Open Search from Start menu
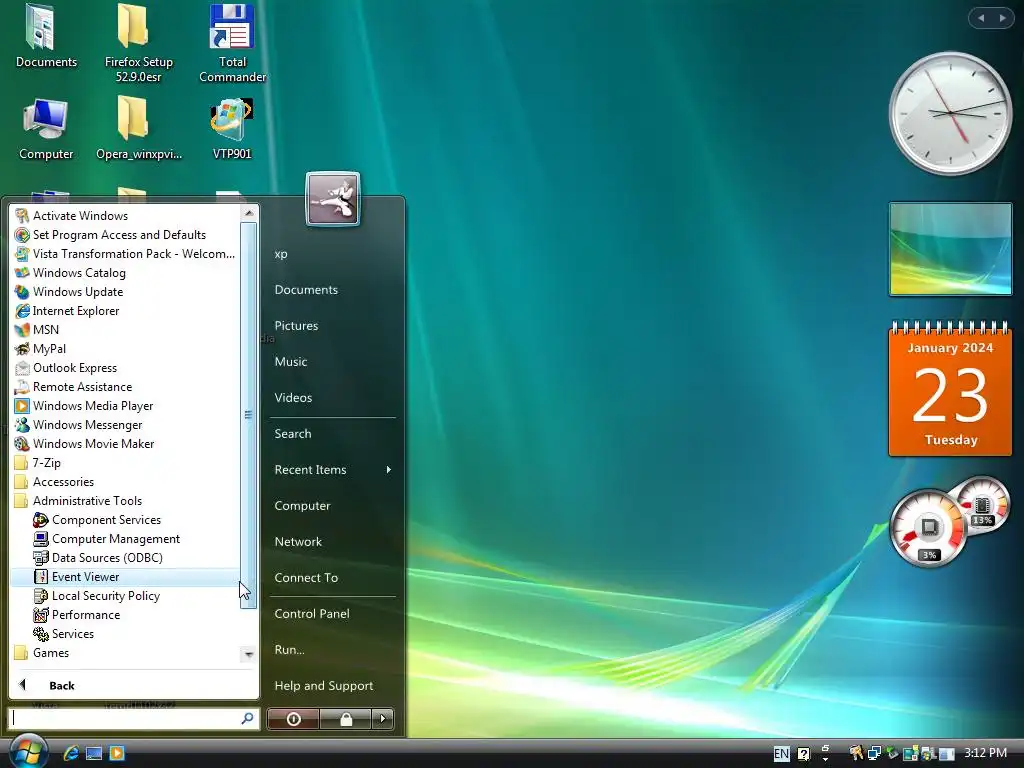Screen dimensions: 1024x768 pos(293,434)
